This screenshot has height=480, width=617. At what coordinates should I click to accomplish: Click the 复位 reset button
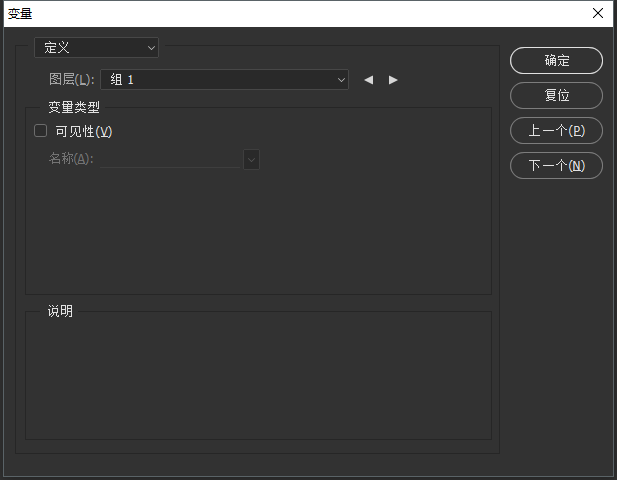pyautogui.click(x=556, y=95)
